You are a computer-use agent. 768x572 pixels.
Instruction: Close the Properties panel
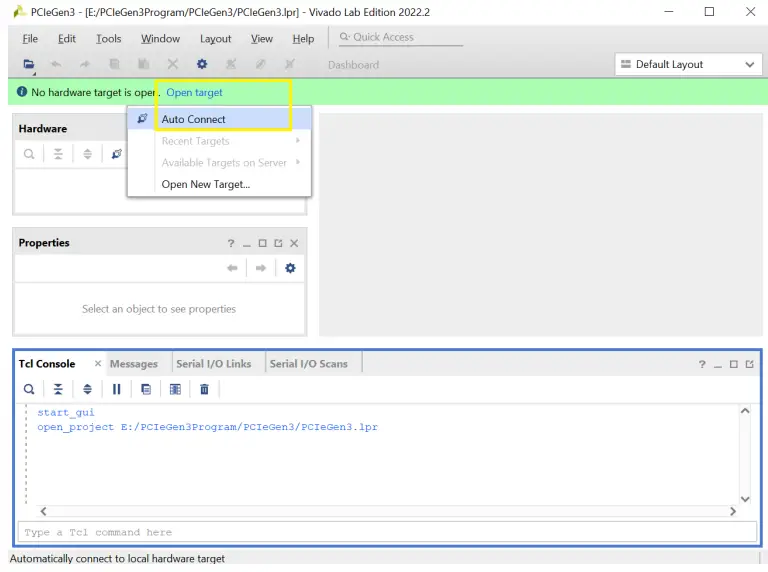(294, 243)
